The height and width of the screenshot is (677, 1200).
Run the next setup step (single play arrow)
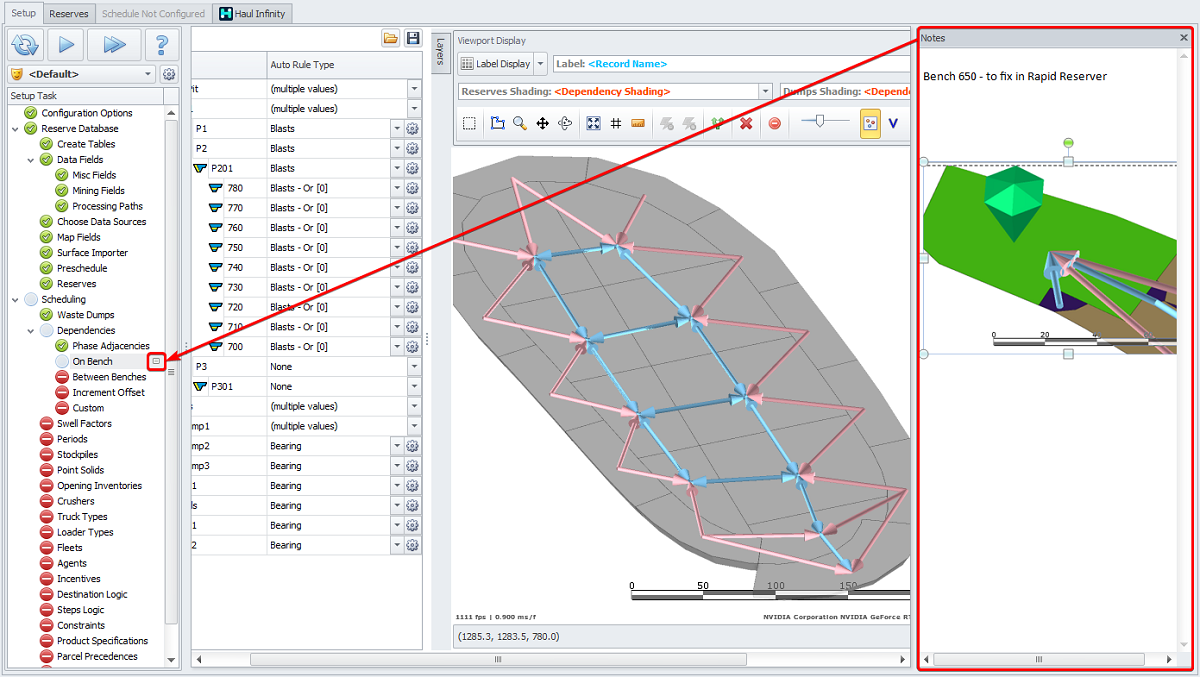pyautogui.click(x=65, y=44)
